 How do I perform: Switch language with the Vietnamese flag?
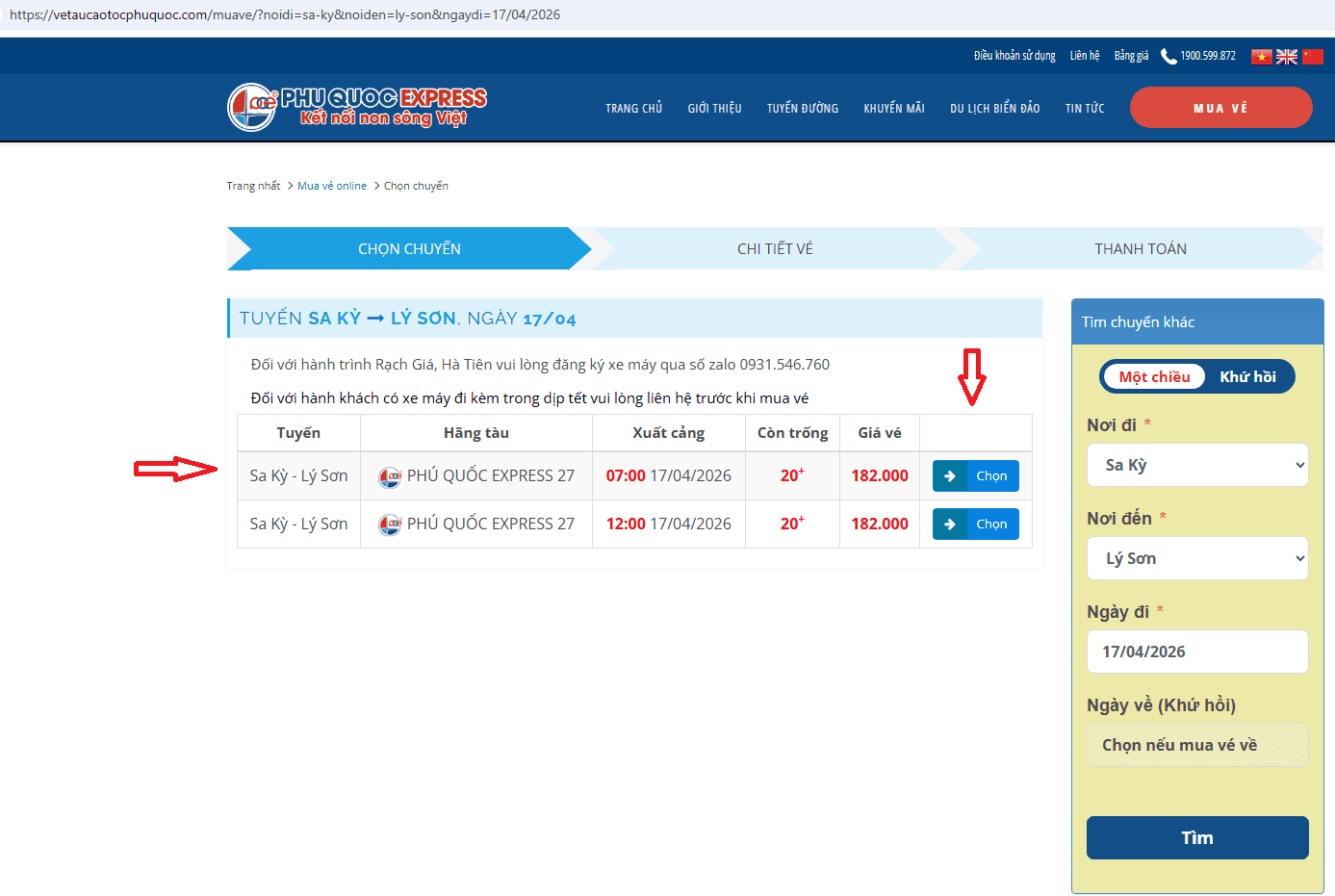pos(1261,57)
